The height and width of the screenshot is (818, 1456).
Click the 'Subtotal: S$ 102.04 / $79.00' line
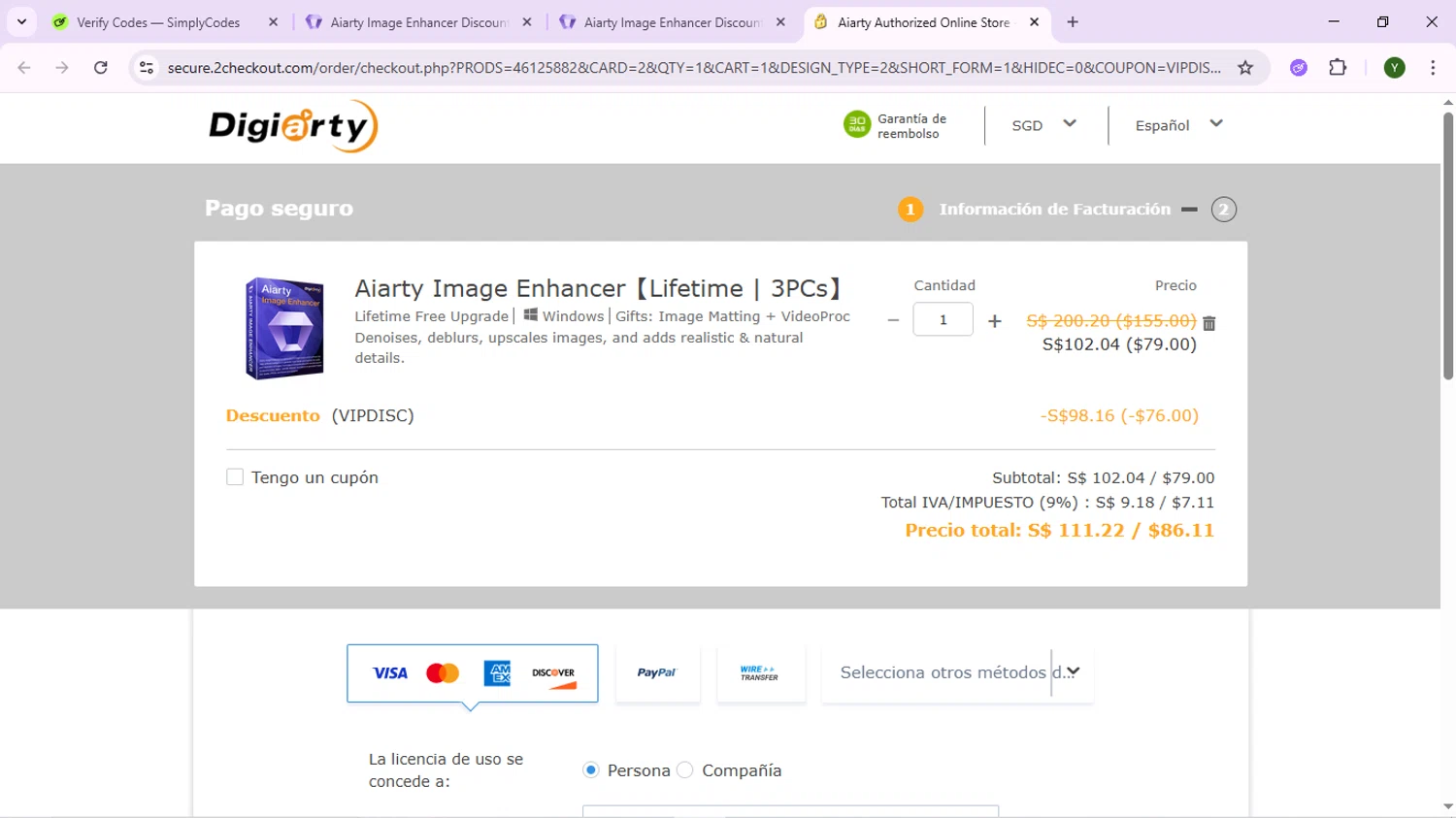point(1104,477)
